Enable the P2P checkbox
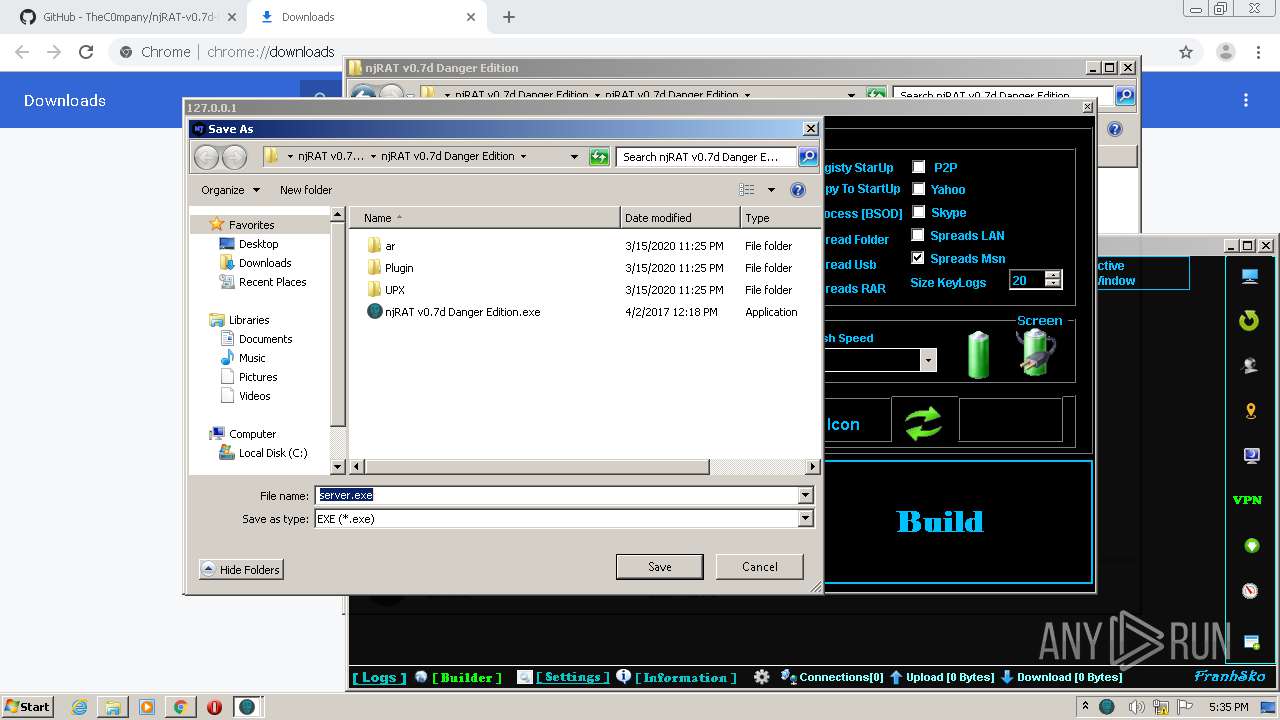The width and height of the screenshot is (1280, 720). coord(918,167)
